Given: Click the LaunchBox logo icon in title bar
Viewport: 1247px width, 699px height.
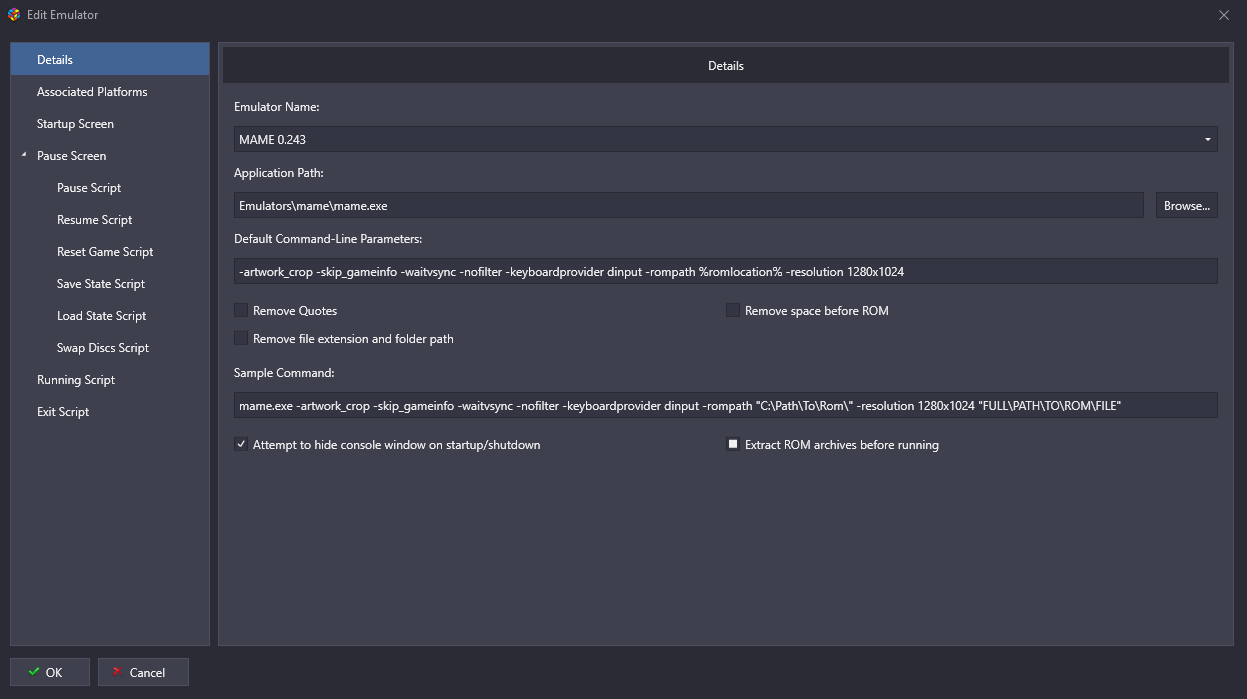Looking at the screenshot, I should point(13,15).
